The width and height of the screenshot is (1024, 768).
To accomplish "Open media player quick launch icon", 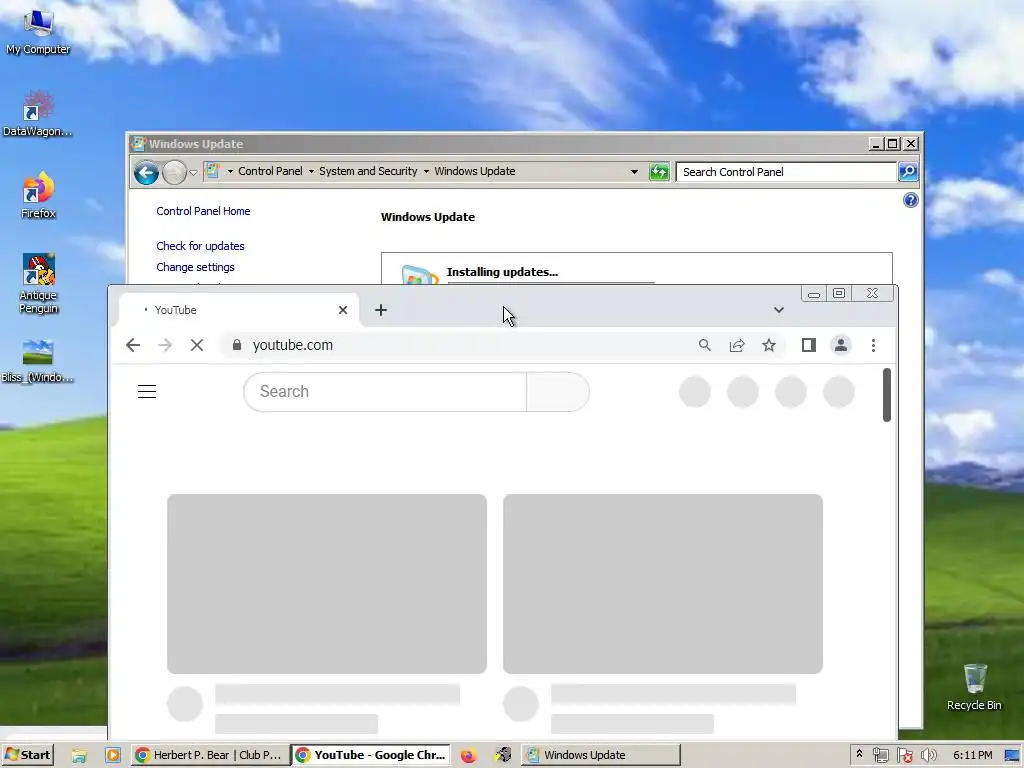I will click(x=112, y=756).
